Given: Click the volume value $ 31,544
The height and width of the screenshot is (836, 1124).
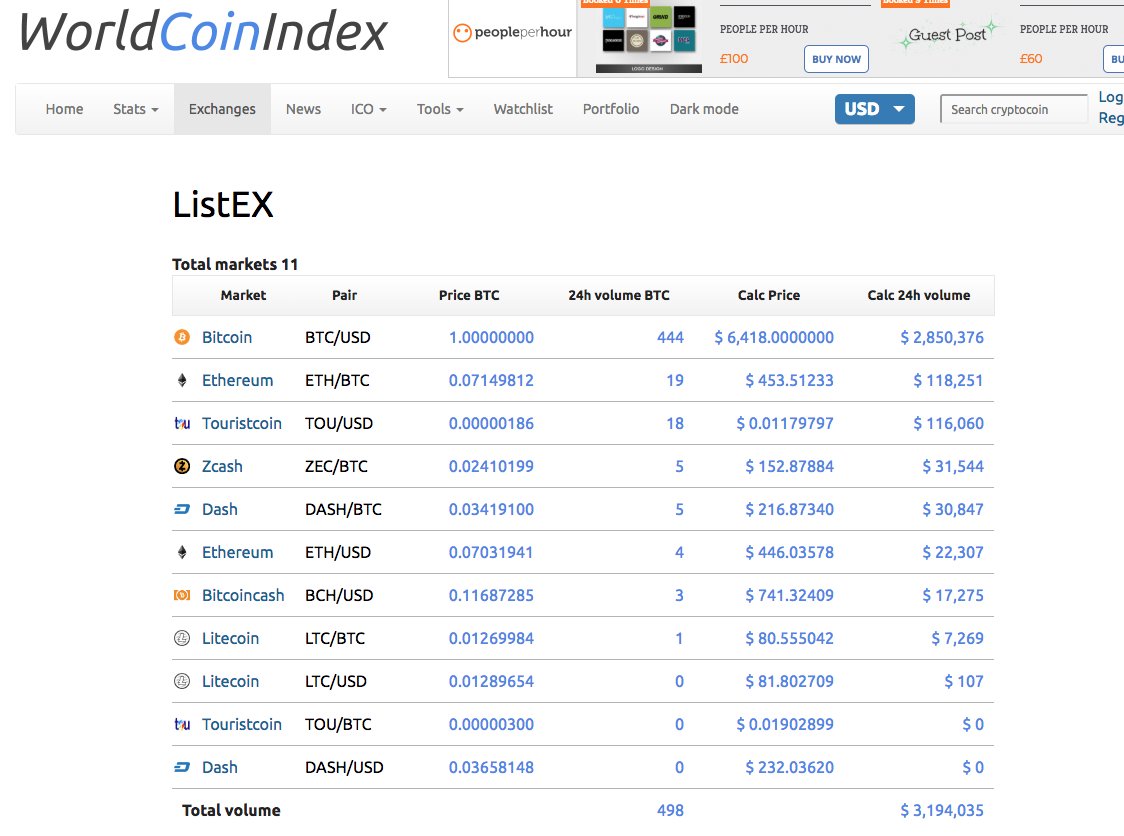Looking at the screenshot, I should click(953, 466).
